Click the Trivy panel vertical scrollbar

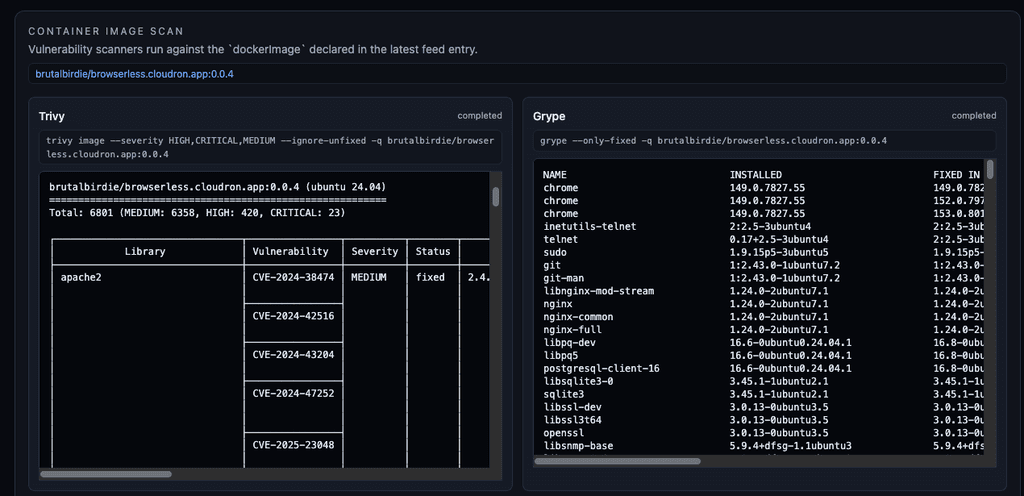[496, 196]
